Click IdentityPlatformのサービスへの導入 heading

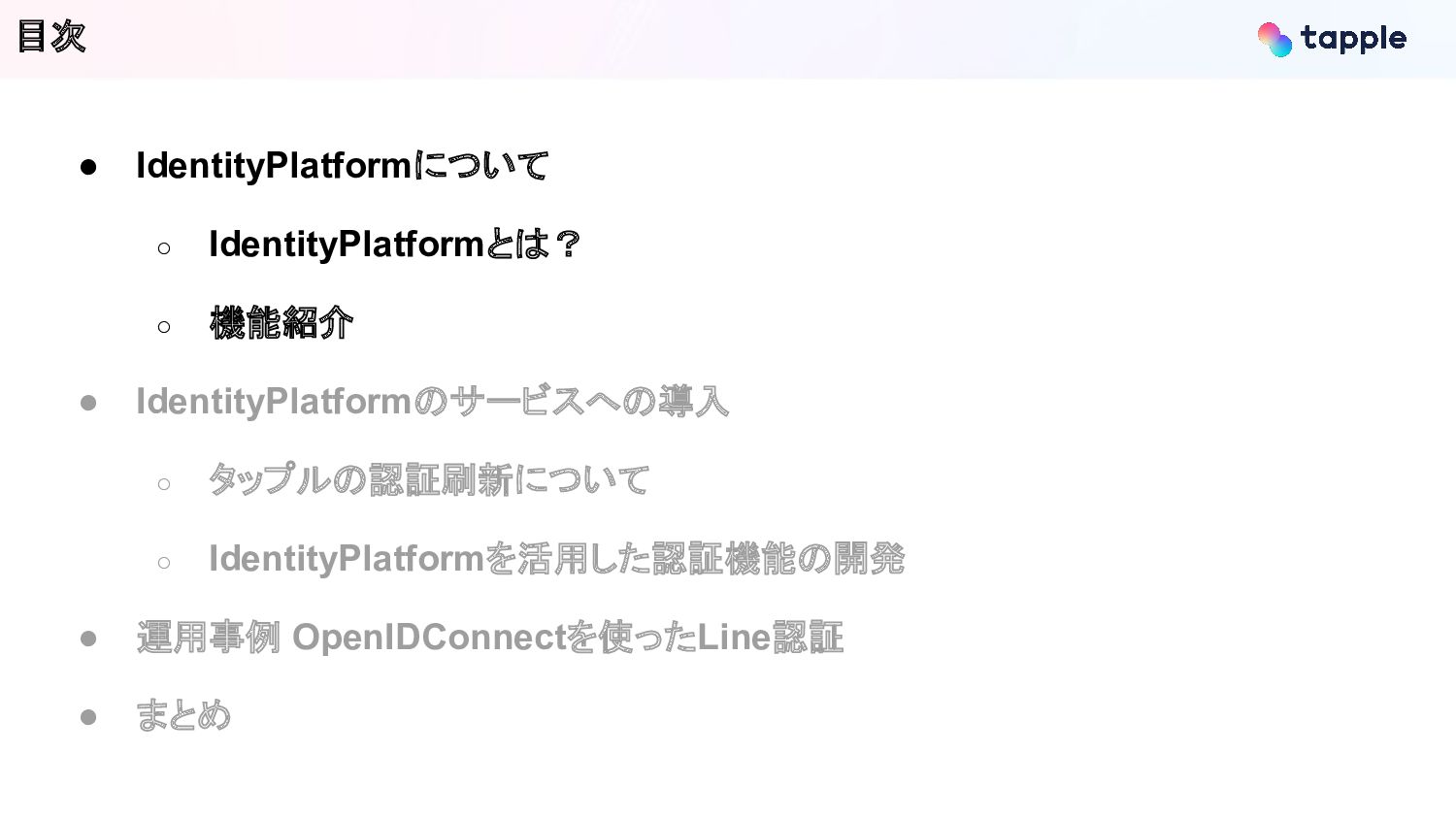coord(432,402)
